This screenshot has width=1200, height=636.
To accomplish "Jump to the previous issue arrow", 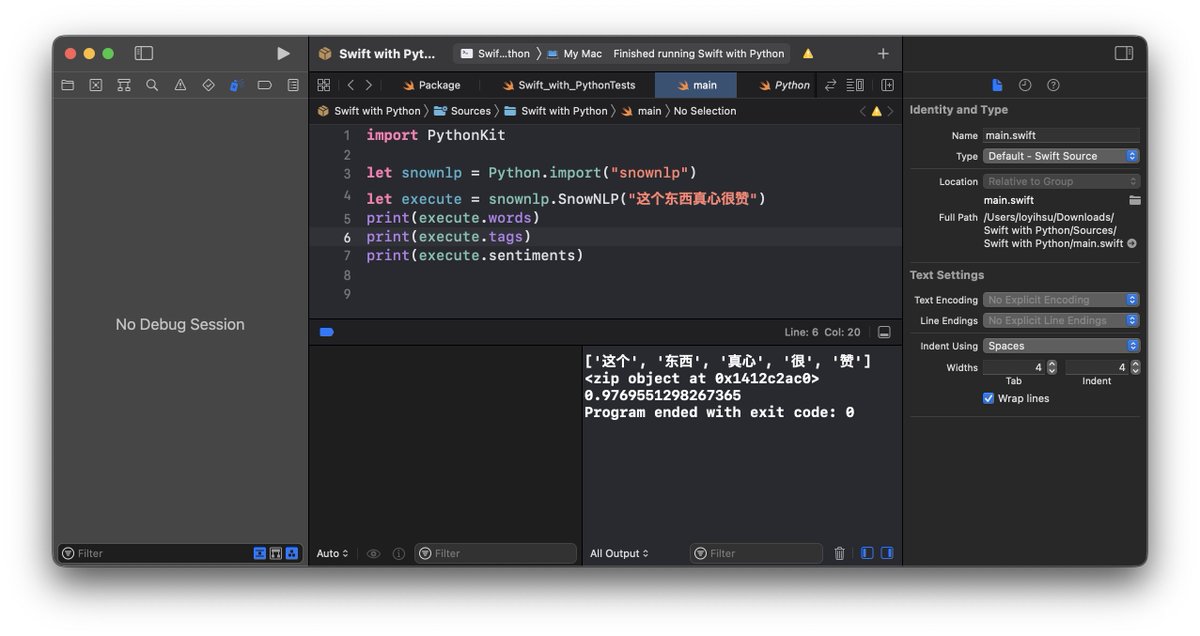I will point(863,111).
